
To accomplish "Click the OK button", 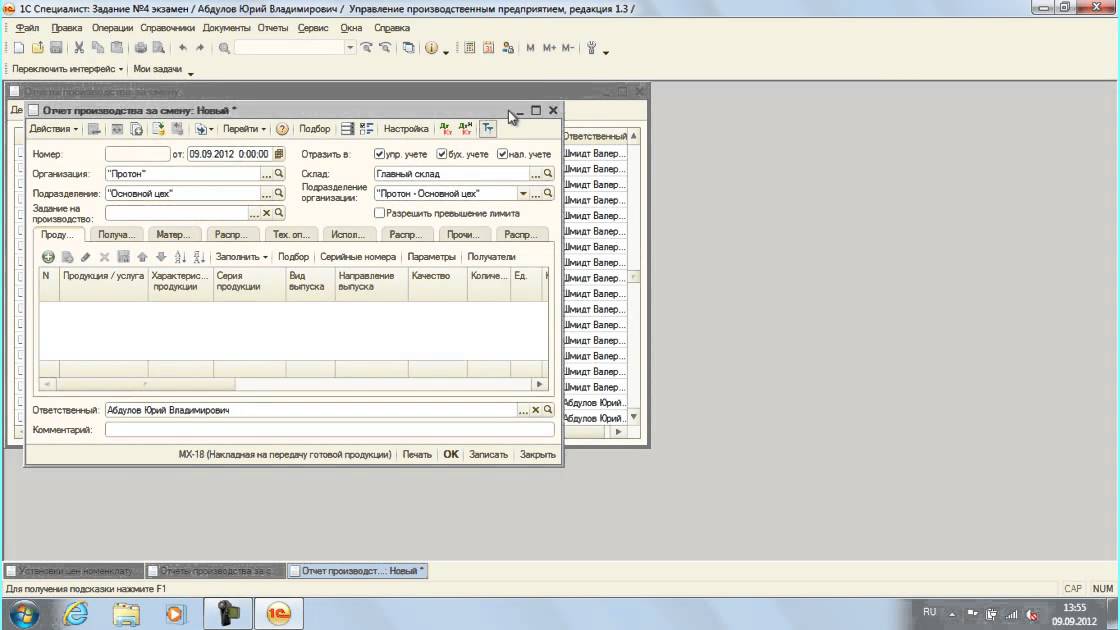I will point(451,454).
